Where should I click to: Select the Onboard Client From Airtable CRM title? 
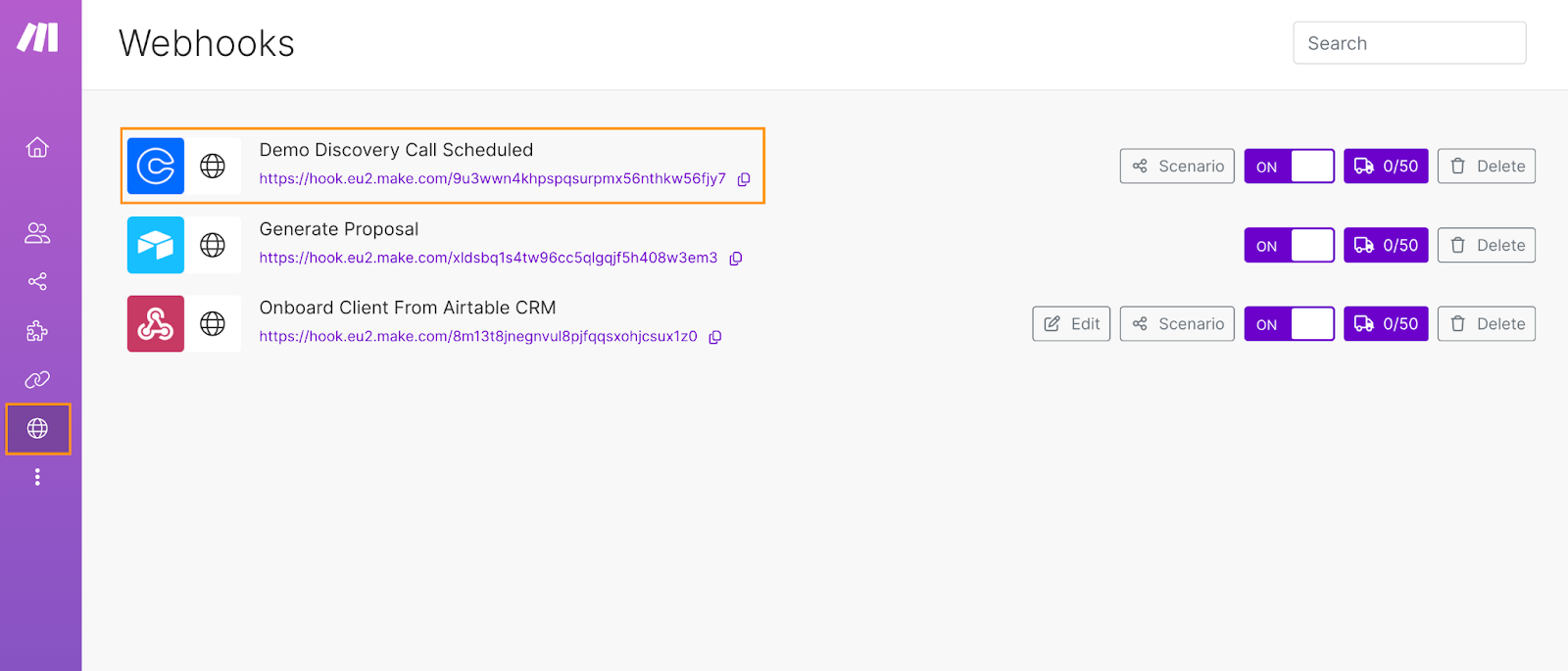tap(408, 308)
